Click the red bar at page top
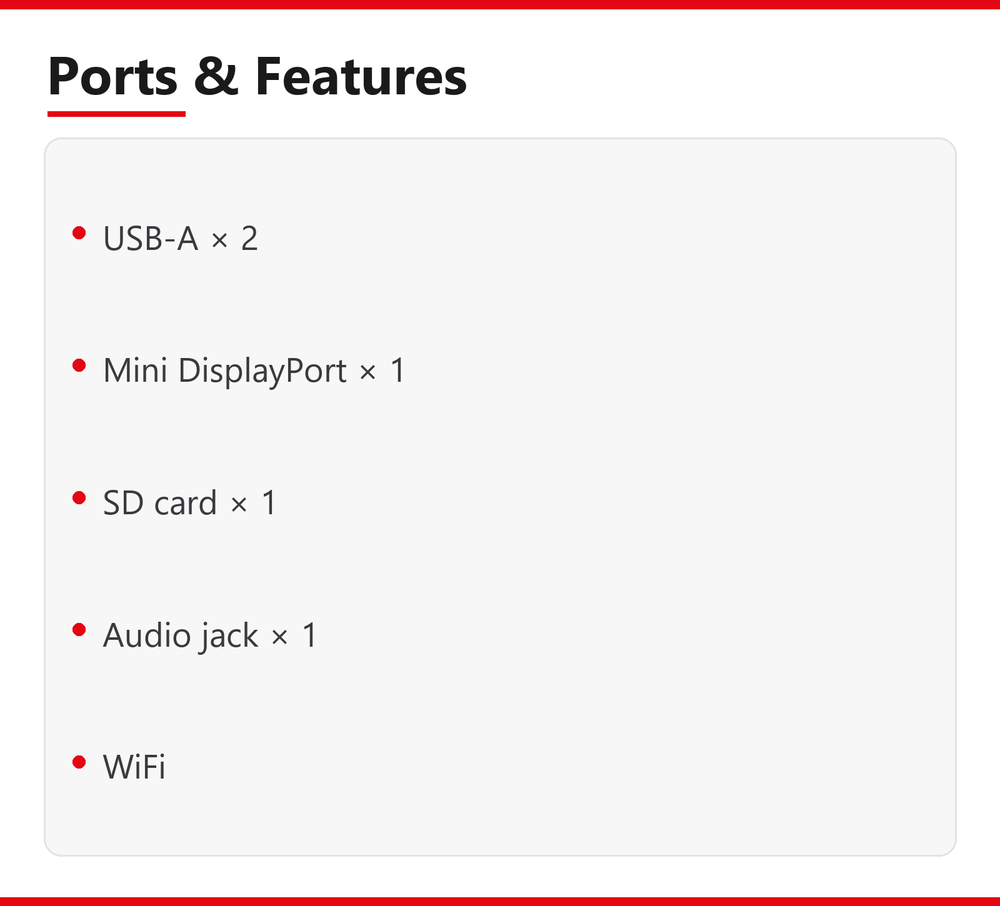Image resolution: width=1000 pixels, height=906 pixels. click(x=500, y=4)
